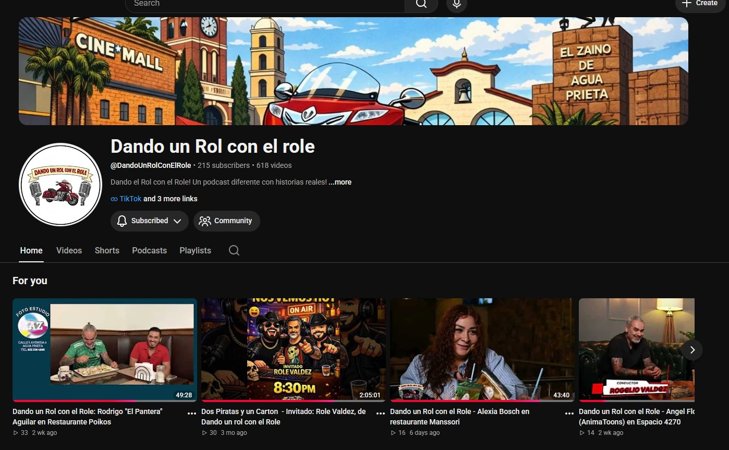Click the search magnifier button
This screenshot has height=450, width=729.
click(x=421, y=4)
